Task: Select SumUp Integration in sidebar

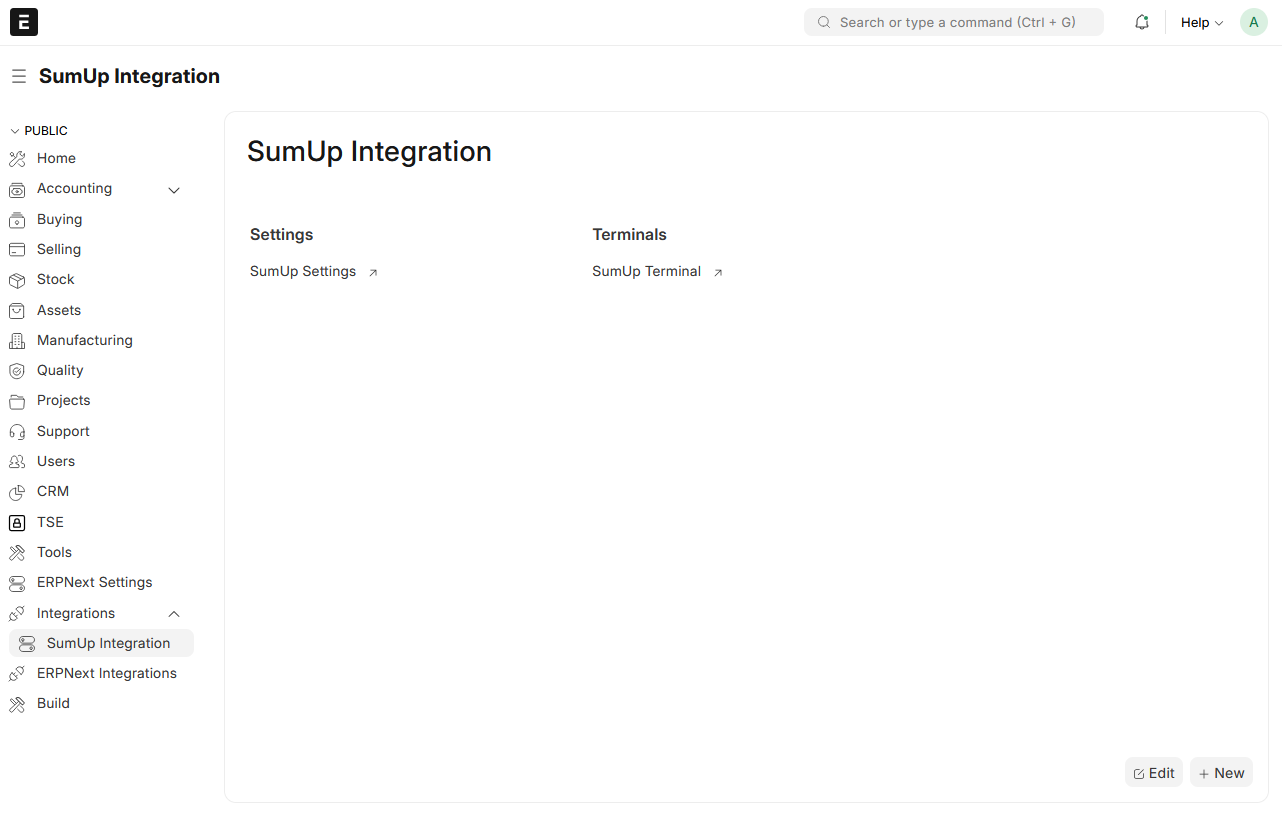Action: [108, 643]
